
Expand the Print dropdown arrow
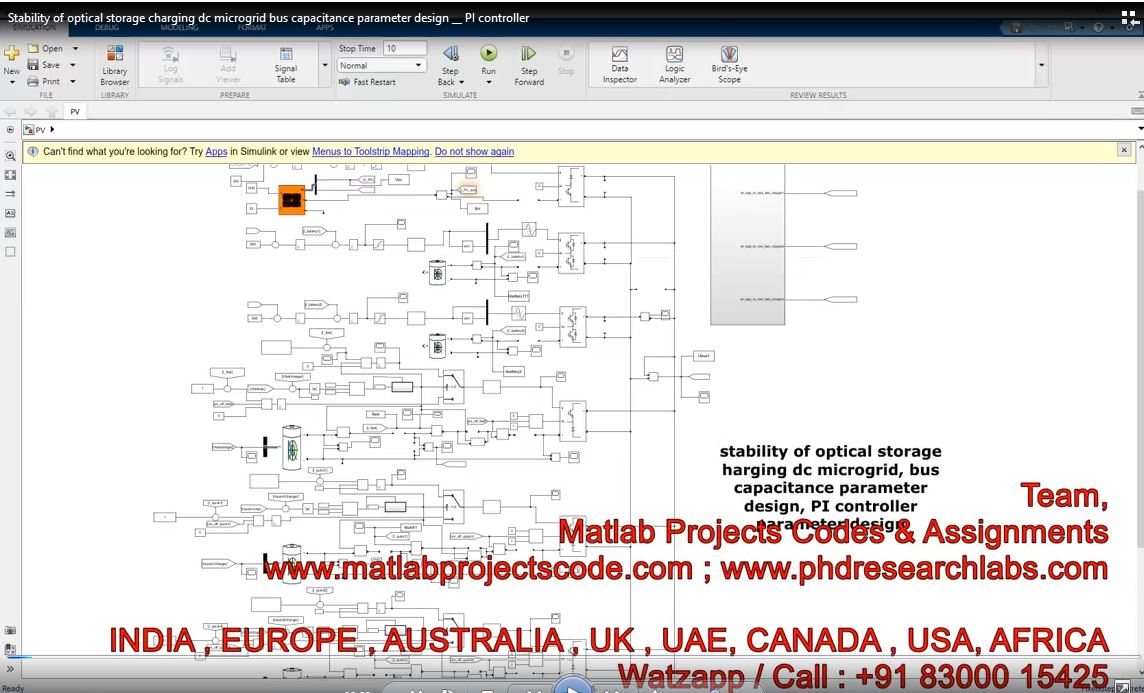click(73, 82)
